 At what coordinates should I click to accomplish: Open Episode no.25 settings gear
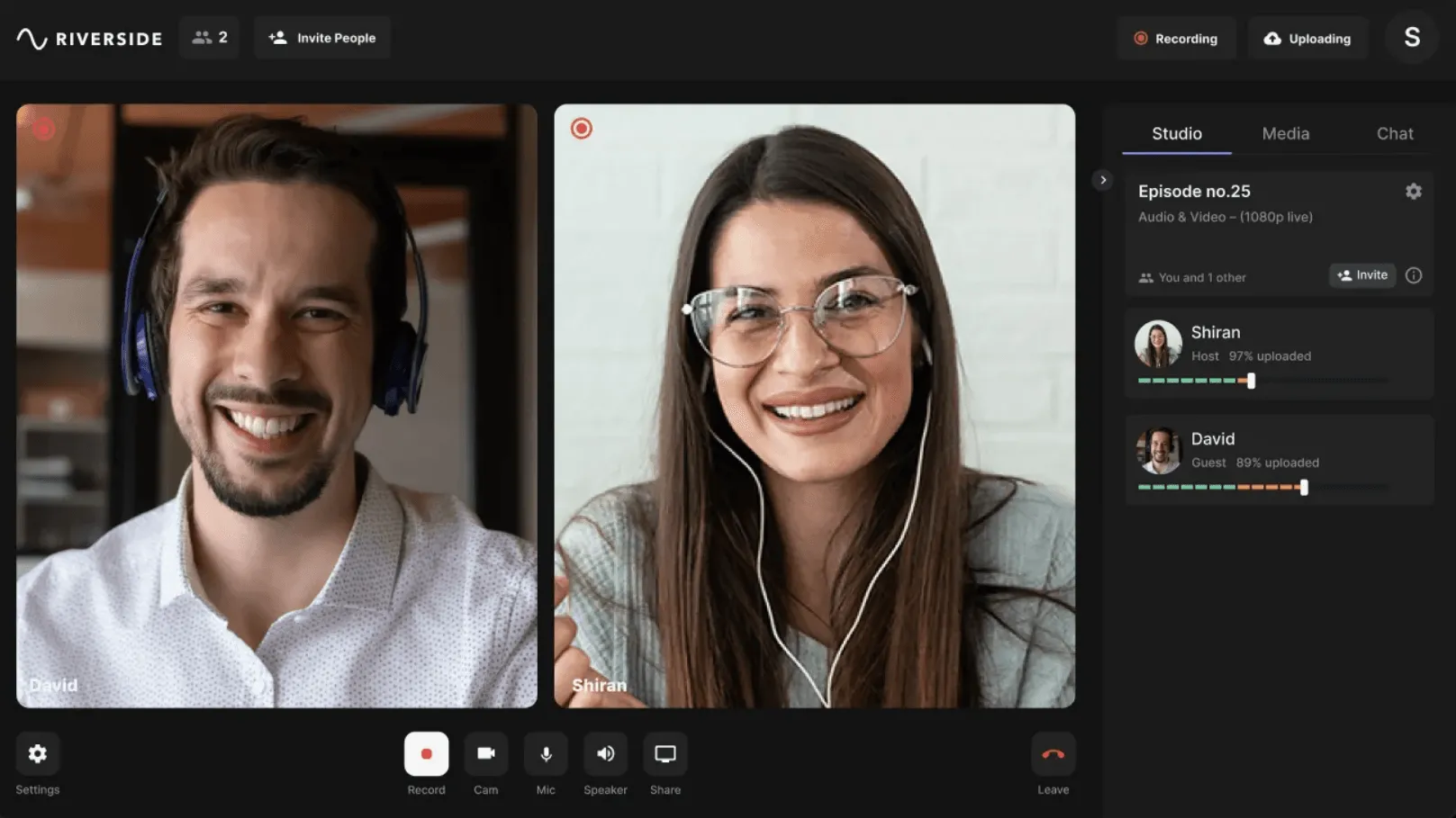[x=1414, y=191]
